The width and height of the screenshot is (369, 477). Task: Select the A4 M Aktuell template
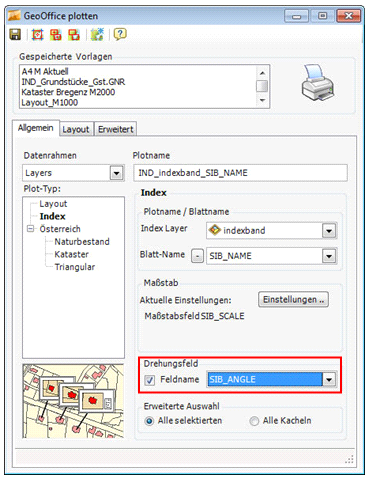click(45, 71)
